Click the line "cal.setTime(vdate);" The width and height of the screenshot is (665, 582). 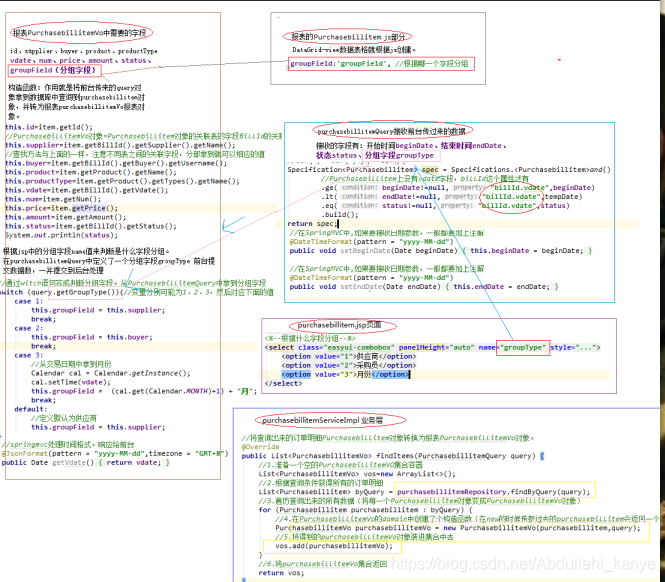point(70,382)
